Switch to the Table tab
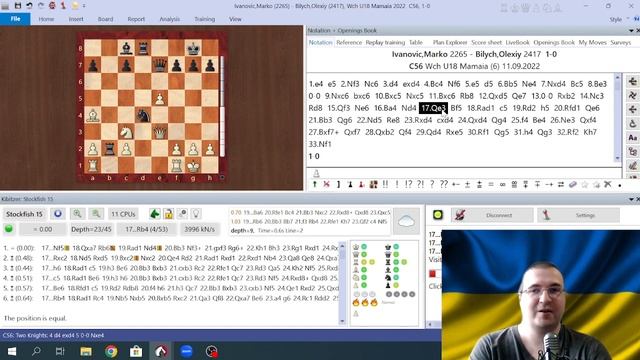Screen dimensions: 640x360 click(416, 42)
